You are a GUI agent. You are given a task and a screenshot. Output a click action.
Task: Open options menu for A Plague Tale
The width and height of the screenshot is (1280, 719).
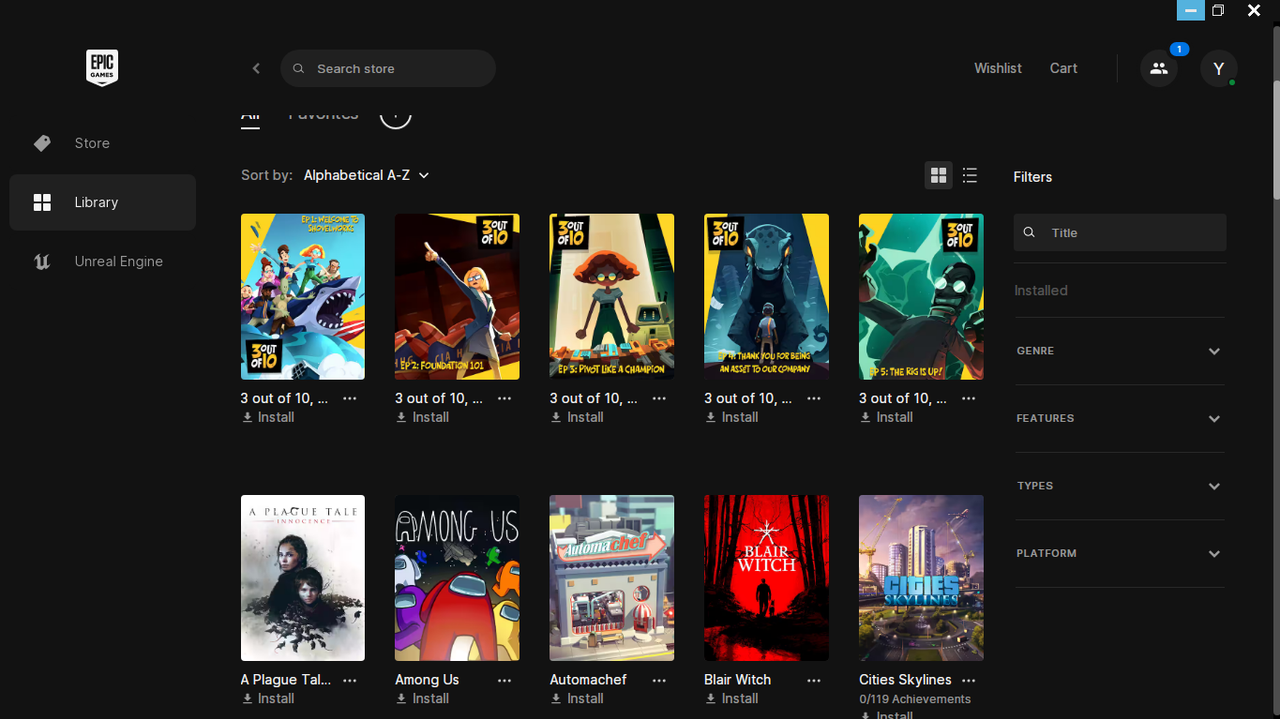click(x=350, y=680)
